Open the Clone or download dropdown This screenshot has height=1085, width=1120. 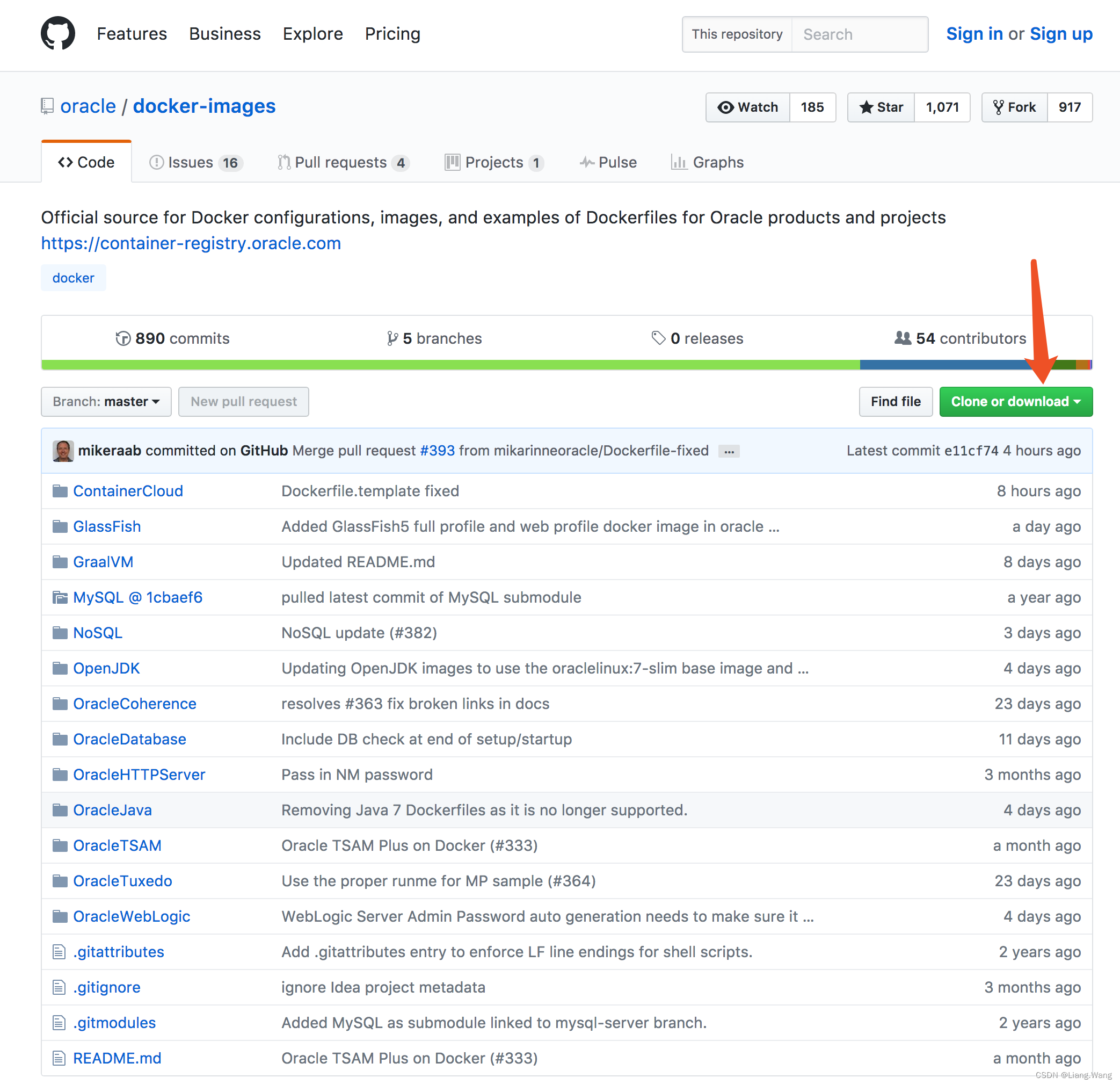(1015, 401)
